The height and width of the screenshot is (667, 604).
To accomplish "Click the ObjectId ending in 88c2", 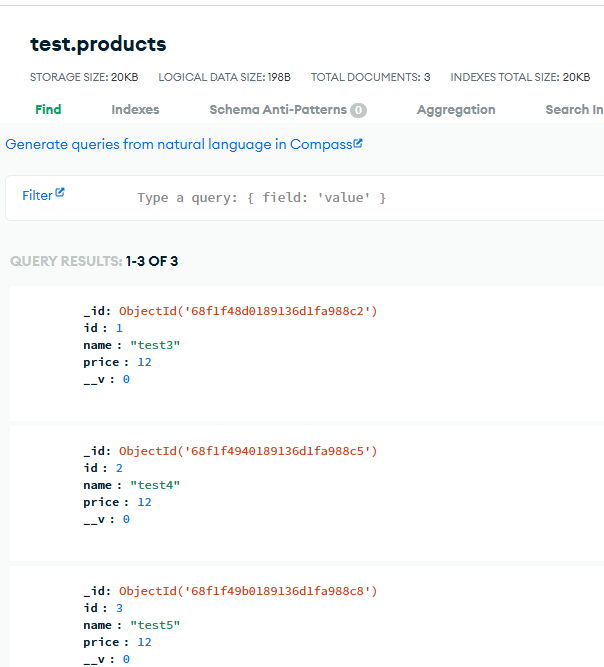I will [x=248, y=311].
